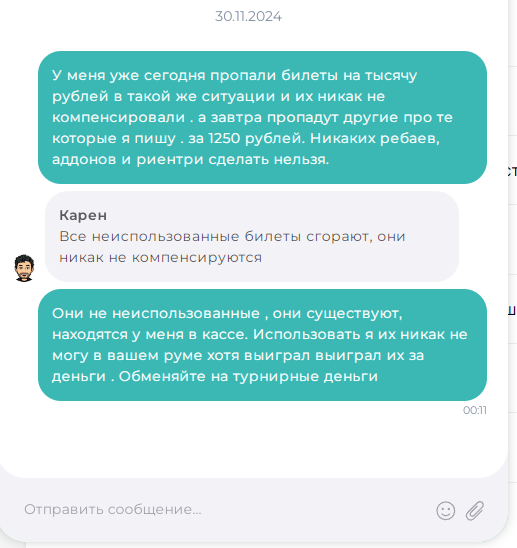Click the message starting 'Они не неиспользованные'

tap(262, 345)
